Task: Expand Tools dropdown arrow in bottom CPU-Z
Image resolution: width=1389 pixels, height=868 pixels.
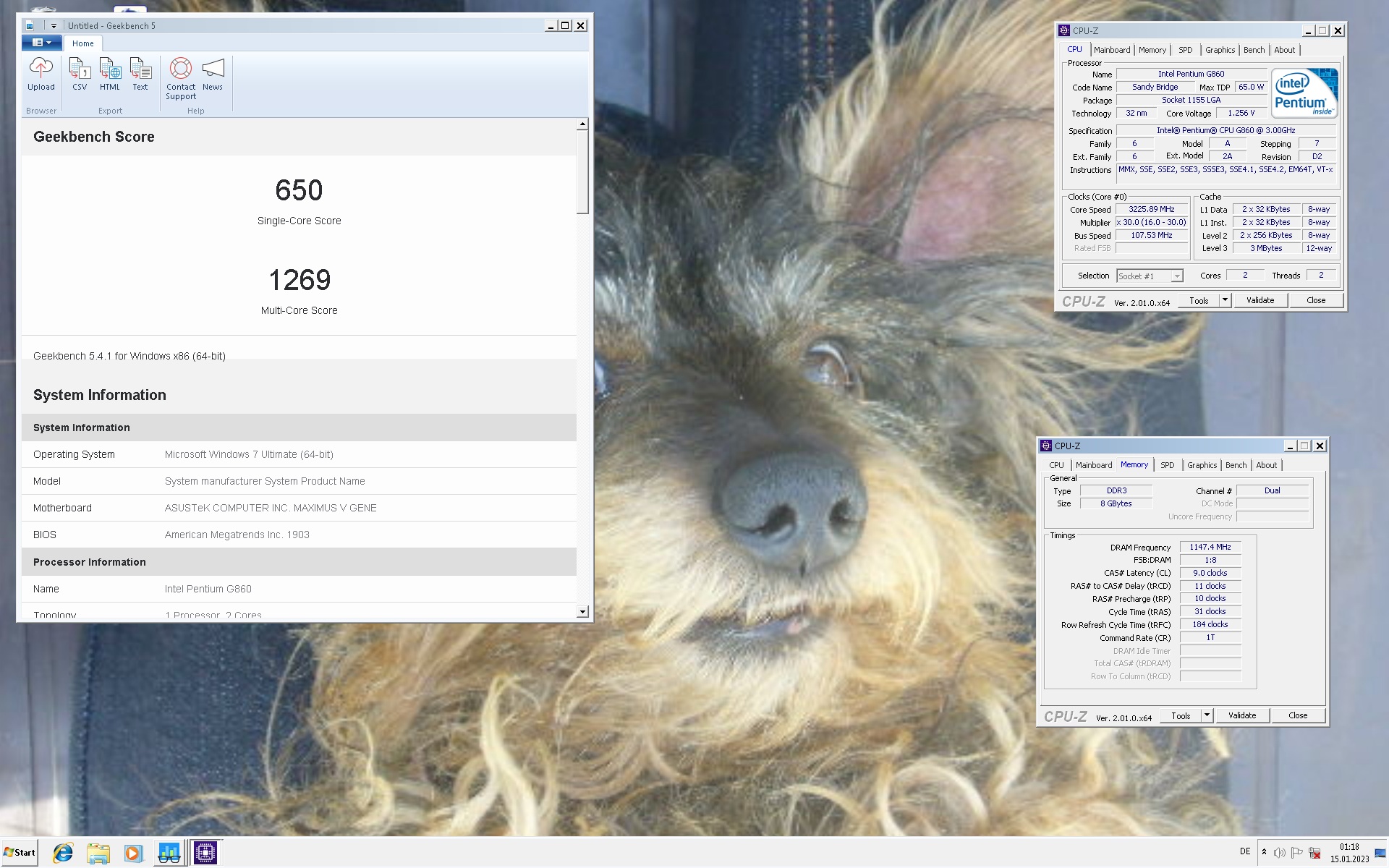Action: 1207,715
